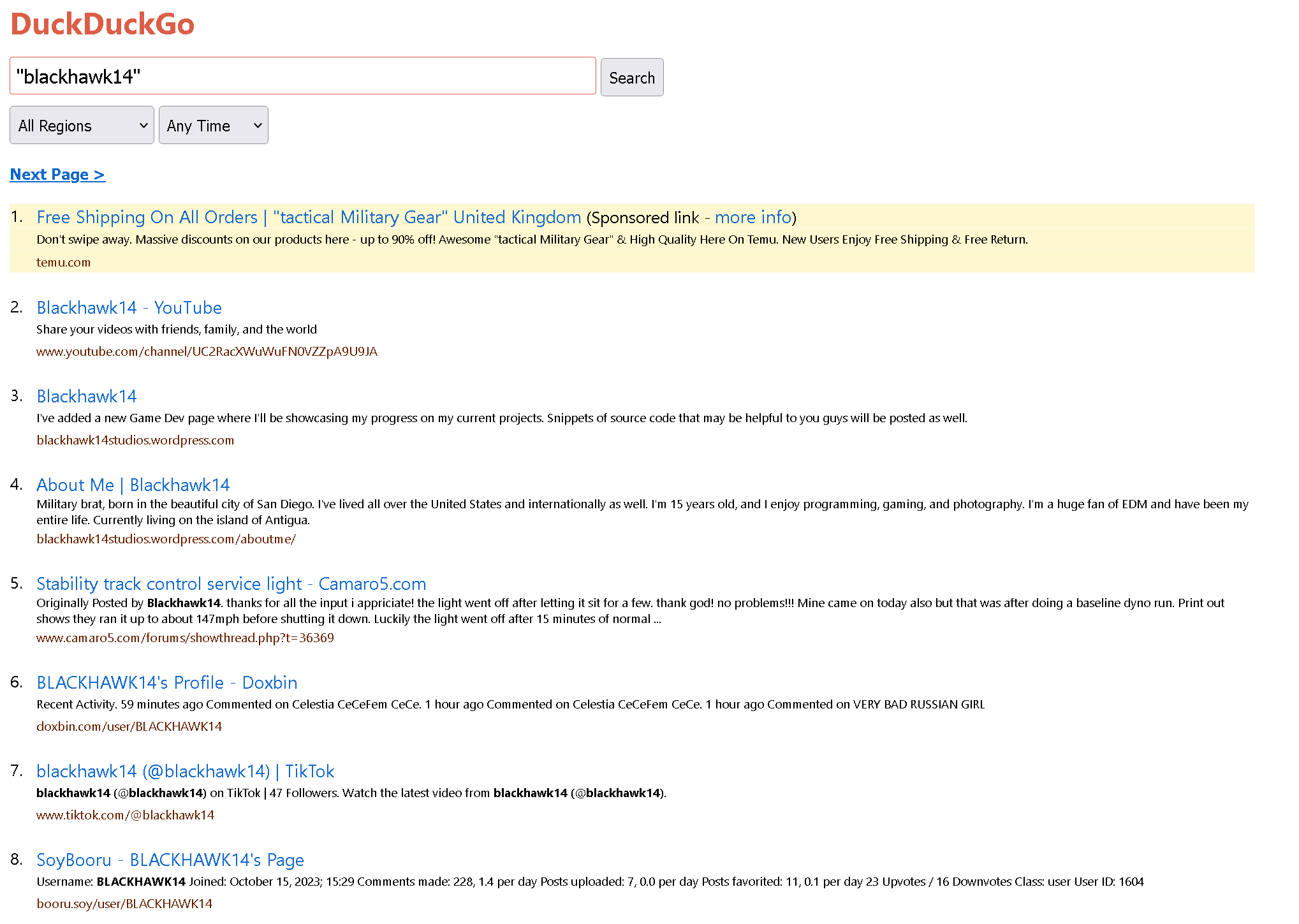Click the "Military brat, born in" snippet
This screenshot has height=924, width=1299.
click(642, 512)
